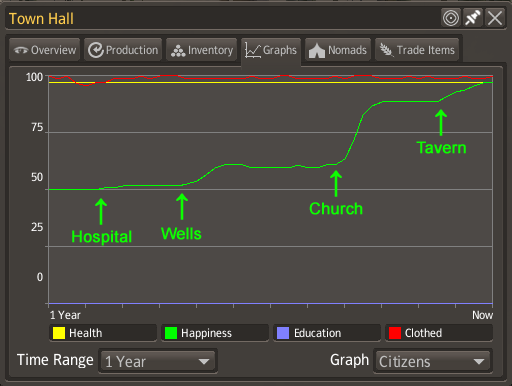Open the Trade Items tab
The image size is (512, 386).
417,50
